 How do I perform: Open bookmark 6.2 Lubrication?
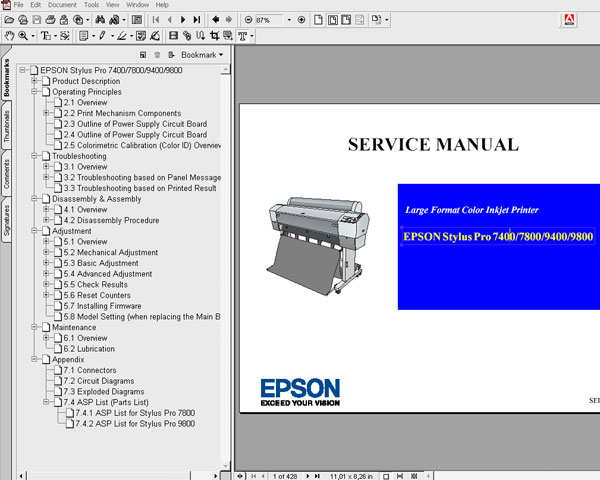89,349
